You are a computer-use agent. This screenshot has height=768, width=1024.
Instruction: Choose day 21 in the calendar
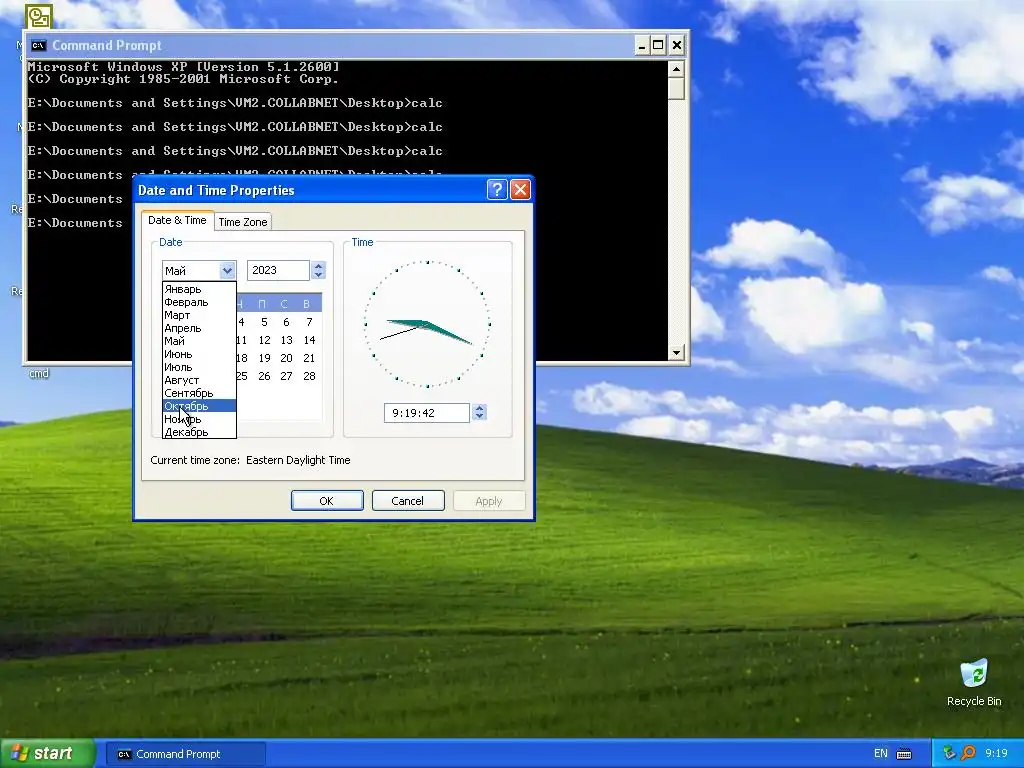tap(310, 358)
